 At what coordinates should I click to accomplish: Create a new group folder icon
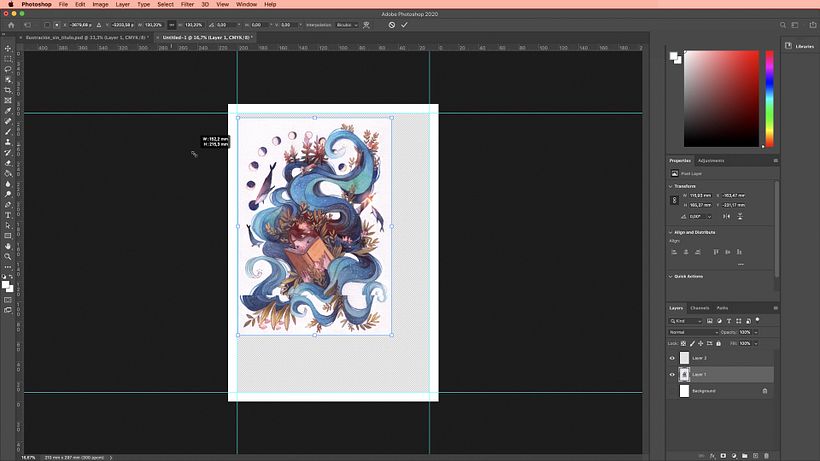tap(745, 456)
